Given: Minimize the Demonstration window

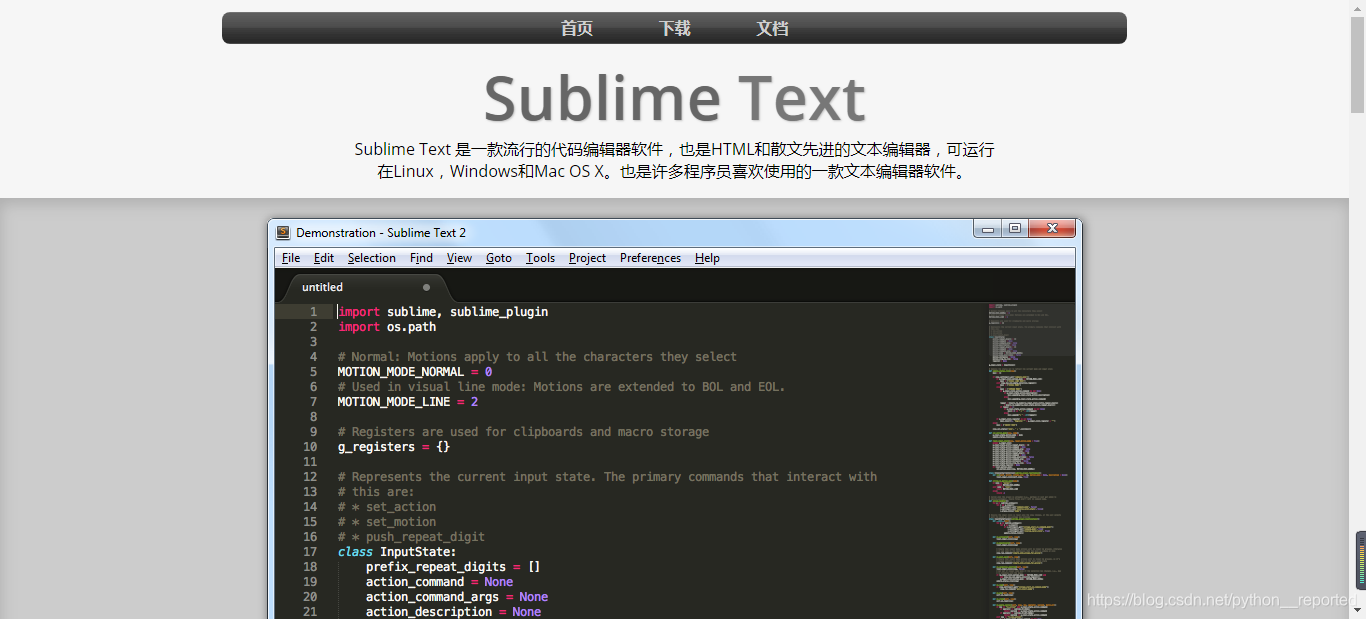Looking at the screenshot, I should [988, 229].
